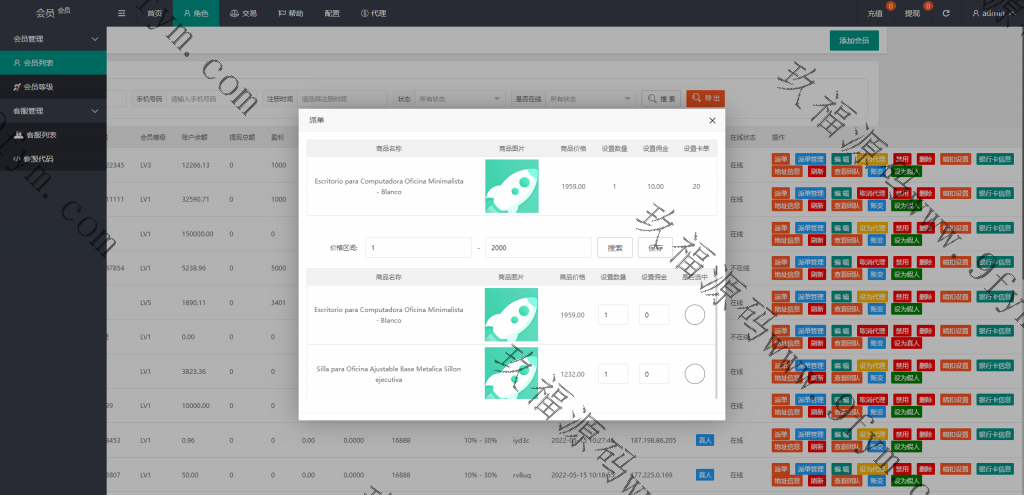Image resolution: width=1024 pixels, height=495 pixels.
Task: Collapse the 会员管理 sidebar group
Action: pos(94,39)
